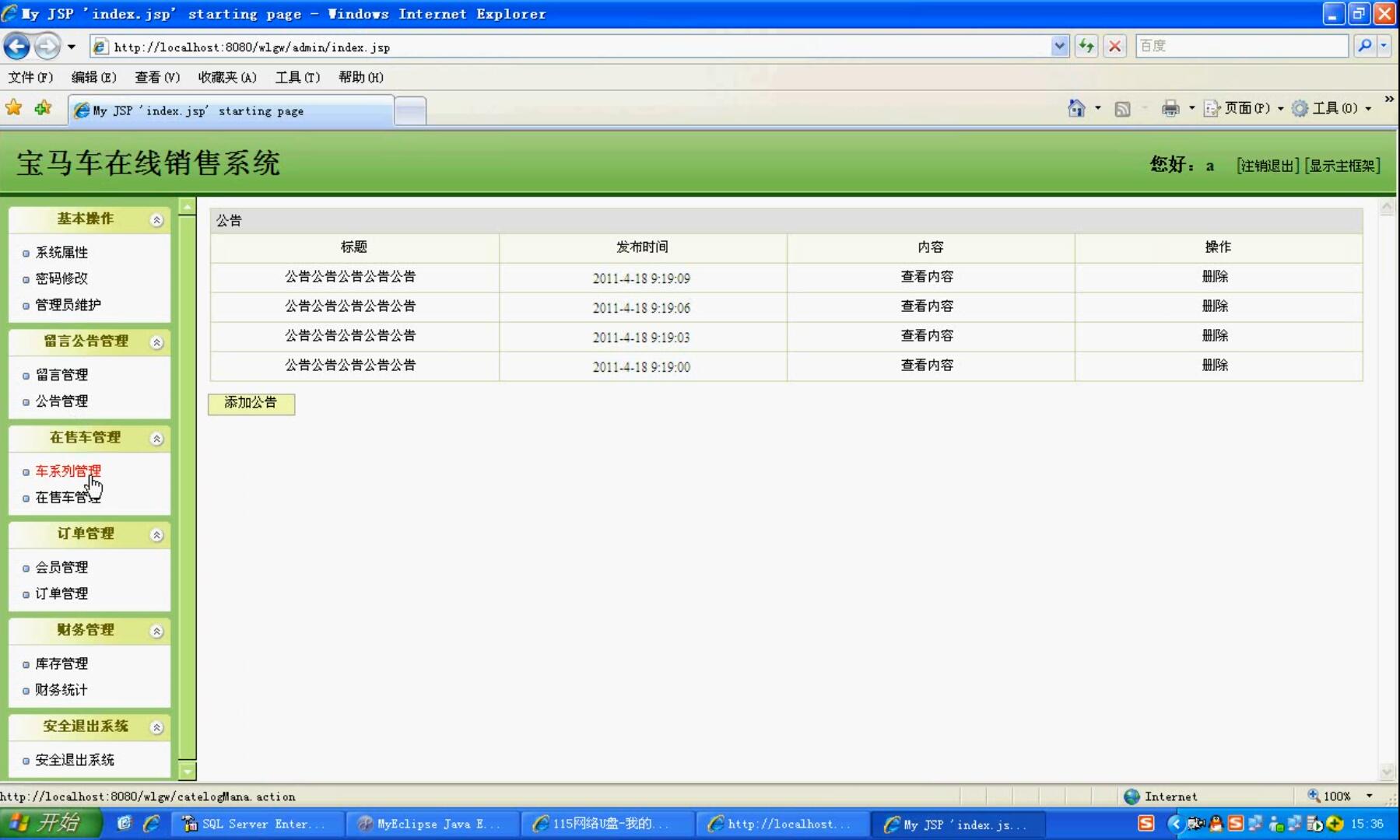Click the 百度 search input box
The image size is (1400, 840).
1241,47
